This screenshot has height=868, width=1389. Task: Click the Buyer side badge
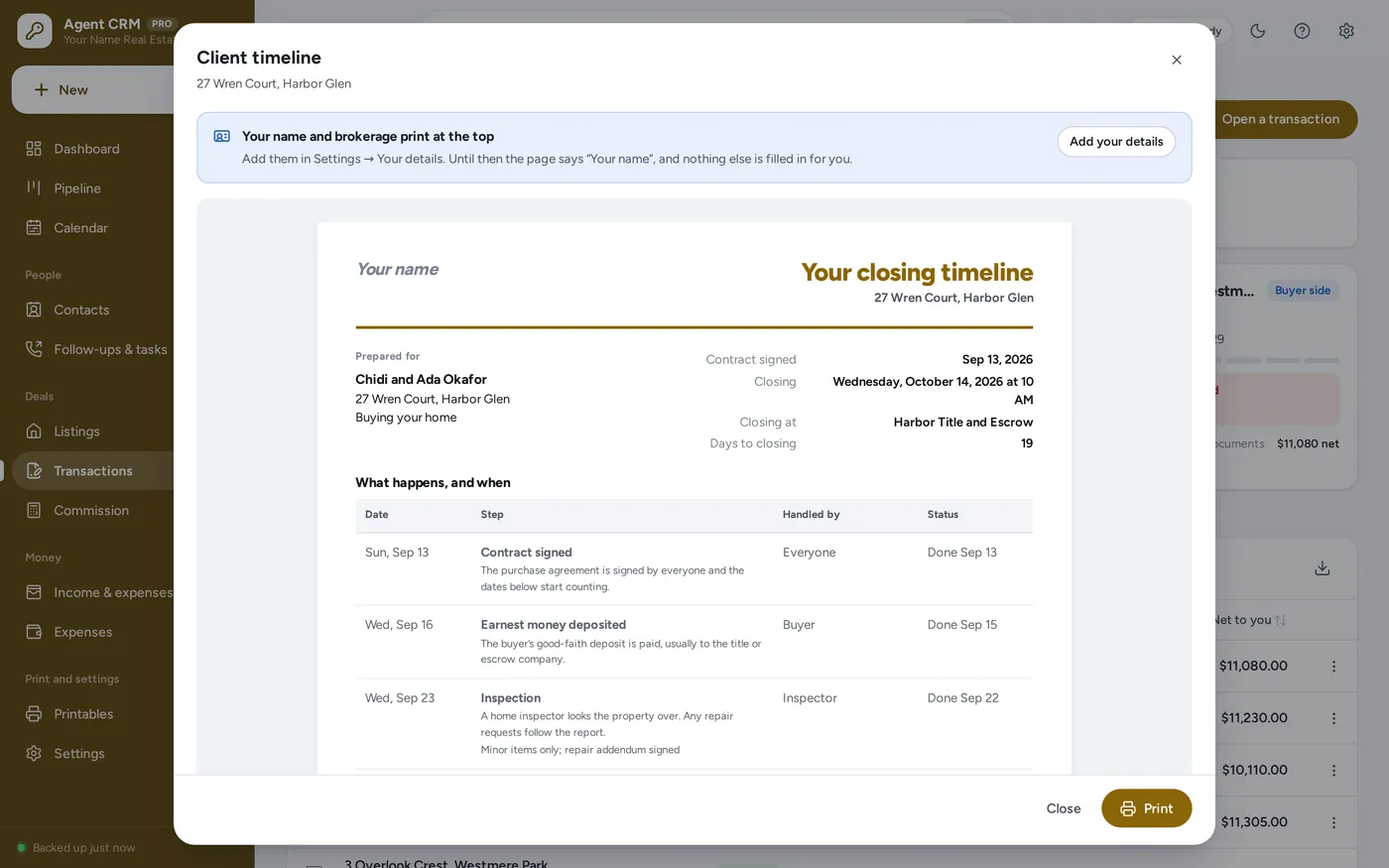(1303, 291)
